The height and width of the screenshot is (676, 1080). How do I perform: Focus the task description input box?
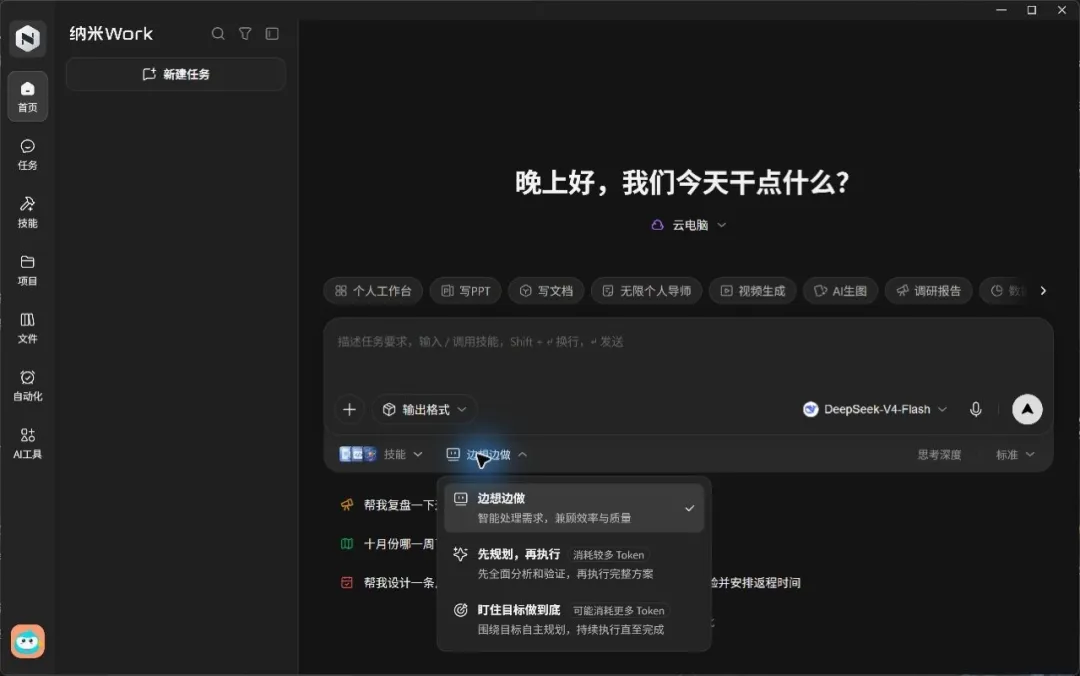[689, 355]
